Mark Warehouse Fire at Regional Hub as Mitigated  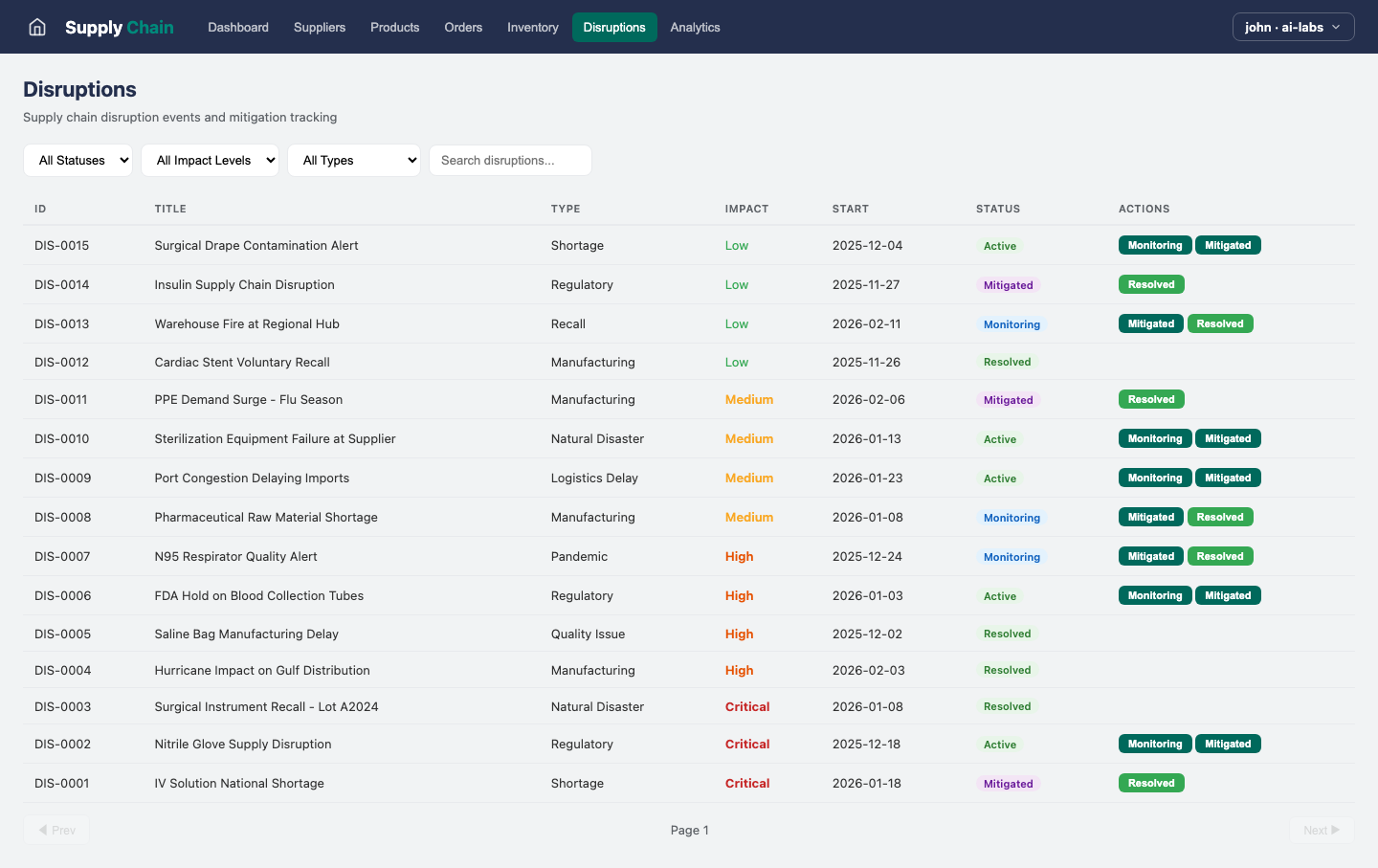coord(1150,323)
